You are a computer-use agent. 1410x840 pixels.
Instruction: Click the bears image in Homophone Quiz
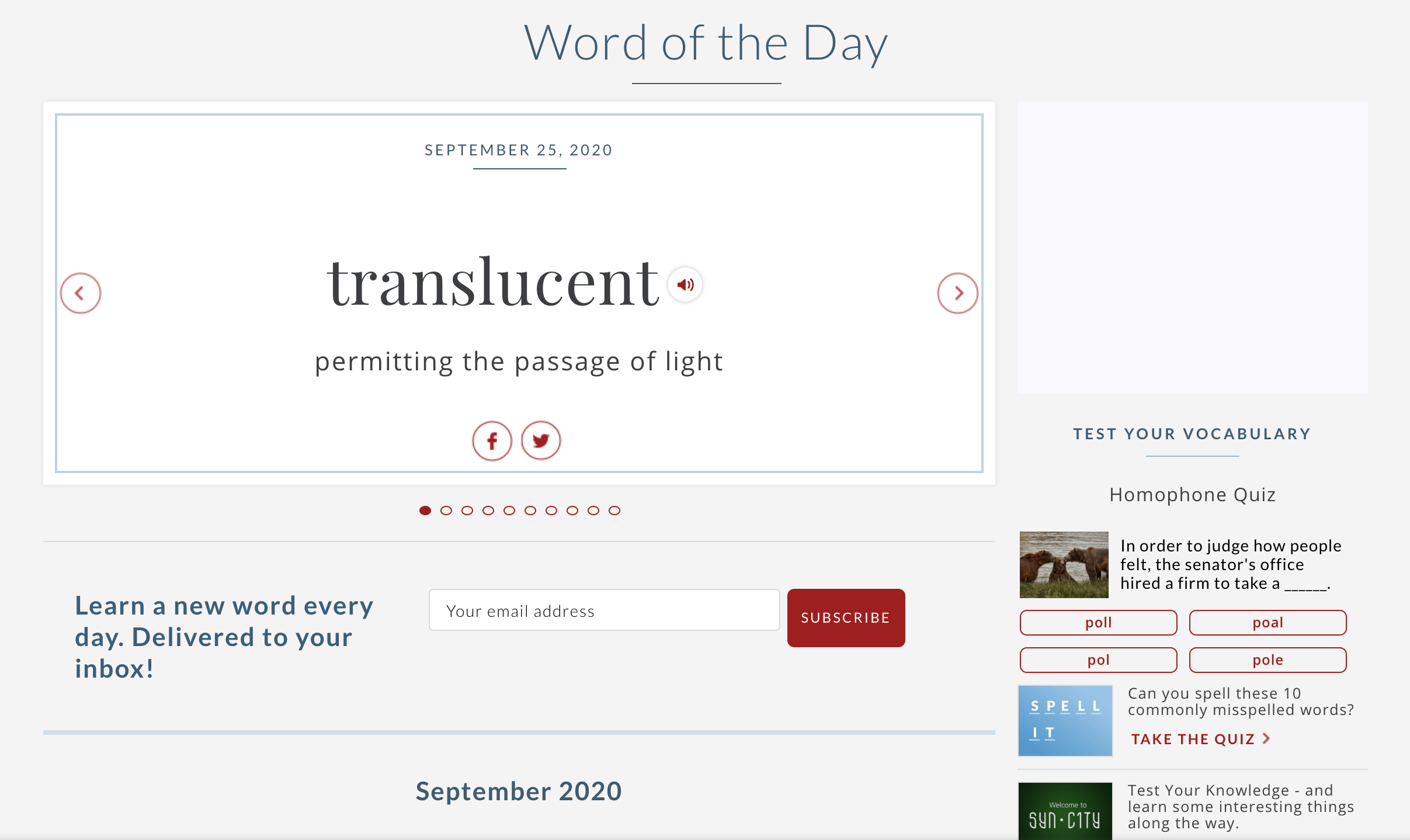pyautogui.click(x=1064, y=565)
